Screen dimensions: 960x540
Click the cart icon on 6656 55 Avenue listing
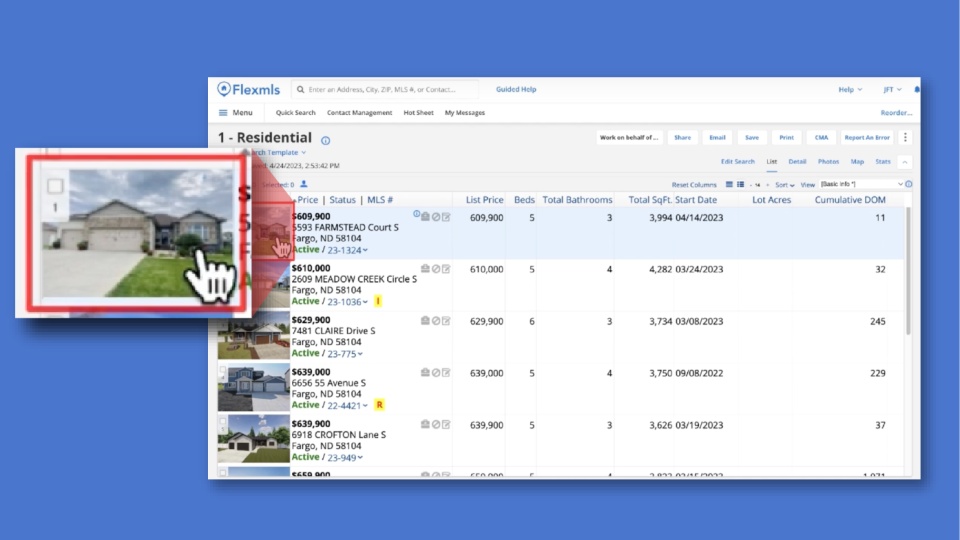tap(425, 372)
